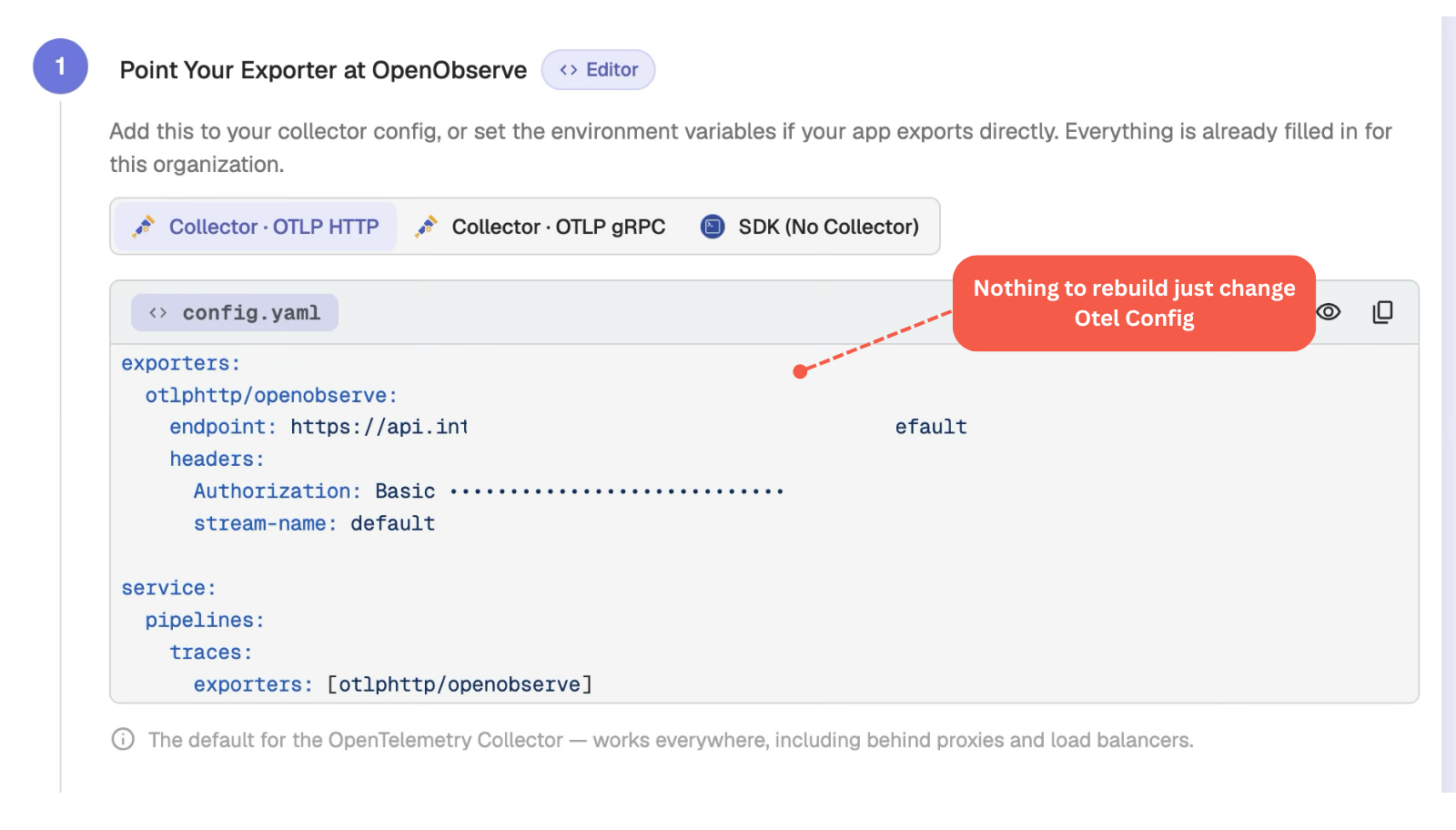Click the code brackets icon beside config.yaml
This screenshot has height=830, width=1456.
(x=158, y=313)
